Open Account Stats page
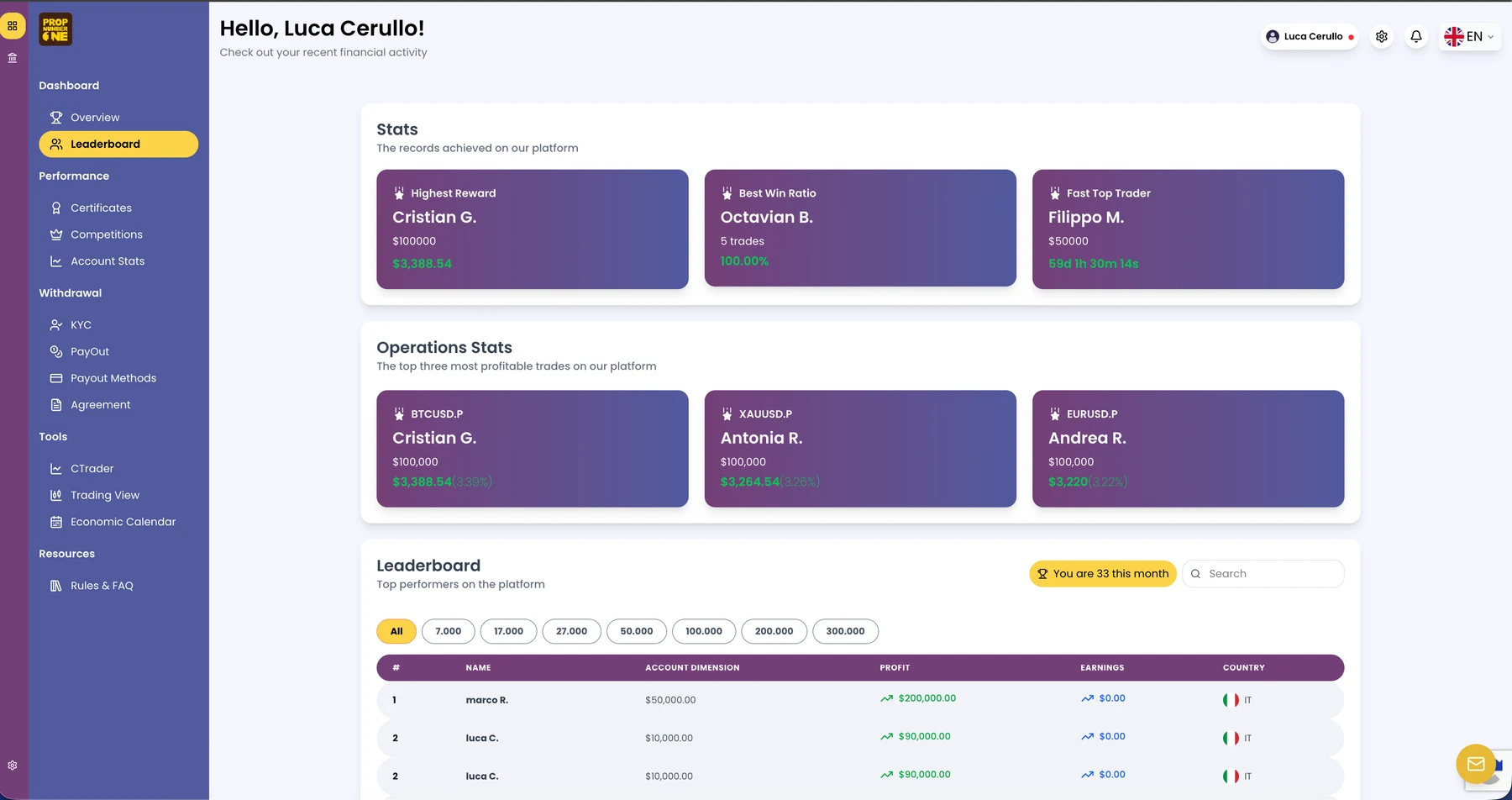The image size is (1512, 800). coord(118,261)
